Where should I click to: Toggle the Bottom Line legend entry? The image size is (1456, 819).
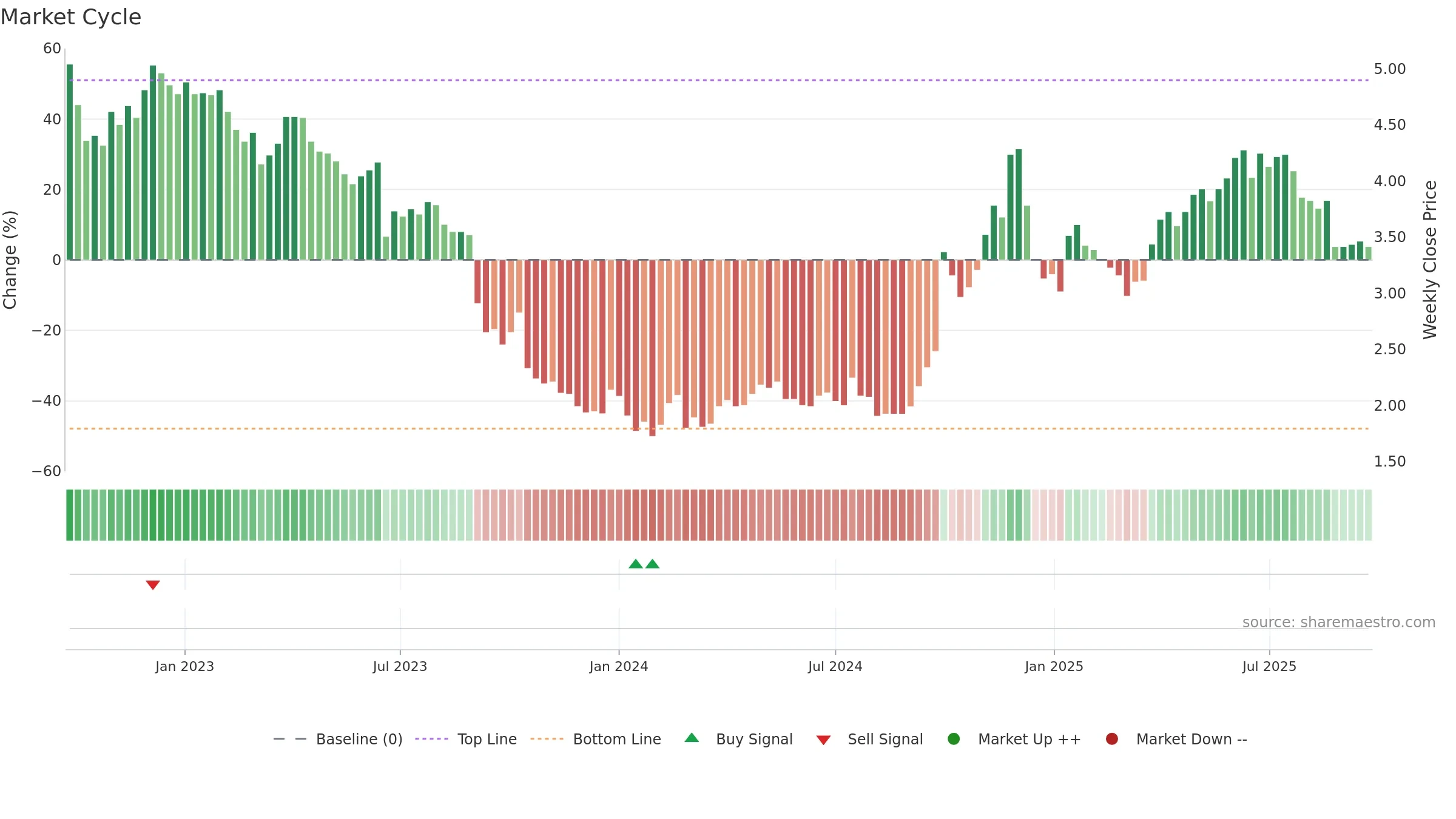click(x=596, y=739)
